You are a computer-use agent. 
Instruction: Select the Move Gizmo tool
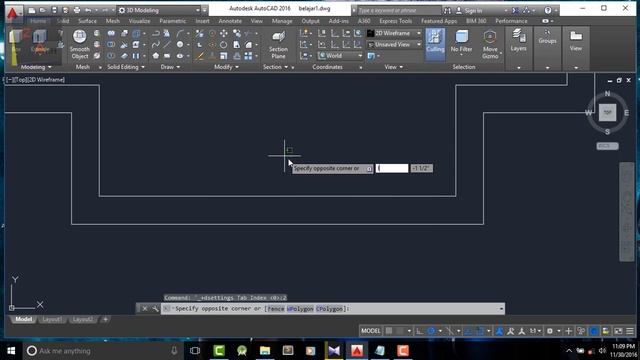pos(490,44)
